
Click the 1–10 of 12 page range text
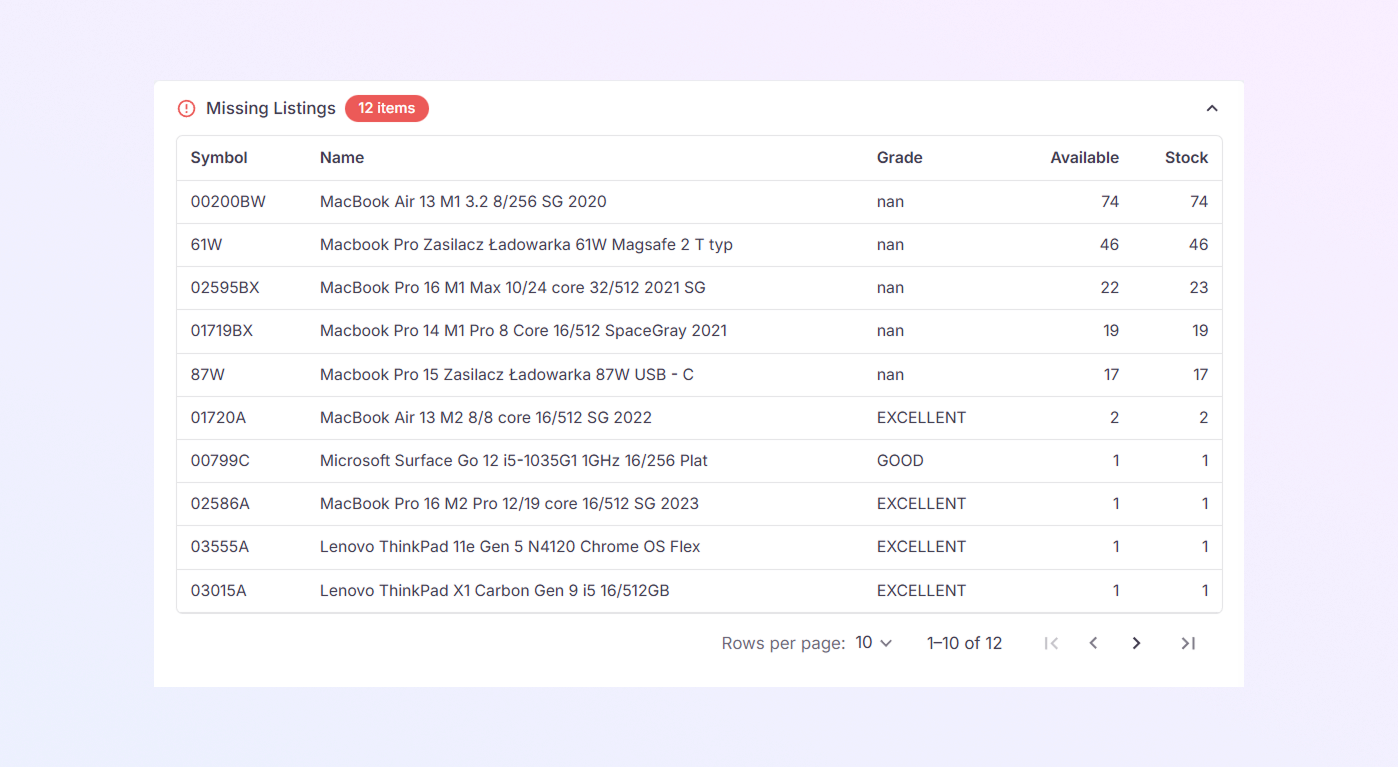pyautogui.click(x=964, y=643)
